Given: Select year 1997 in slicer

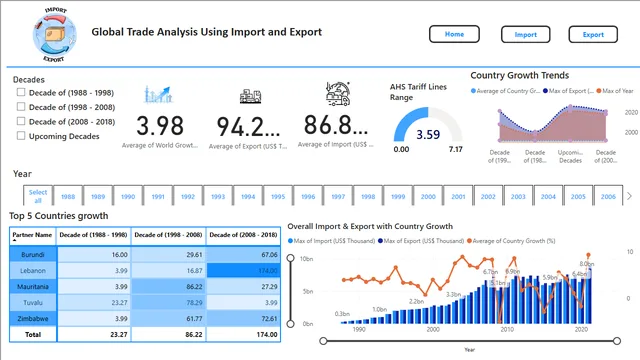Looking at the screenshot, I should (338, 196).
